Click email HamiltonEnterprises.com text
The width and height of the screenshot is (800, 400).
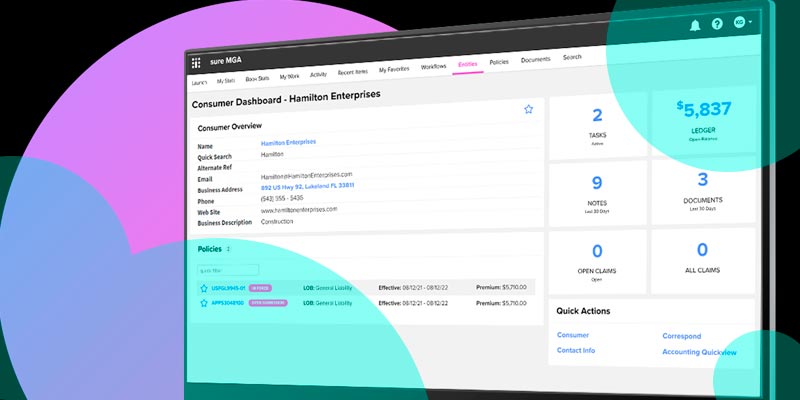click(x=307, y=176)
